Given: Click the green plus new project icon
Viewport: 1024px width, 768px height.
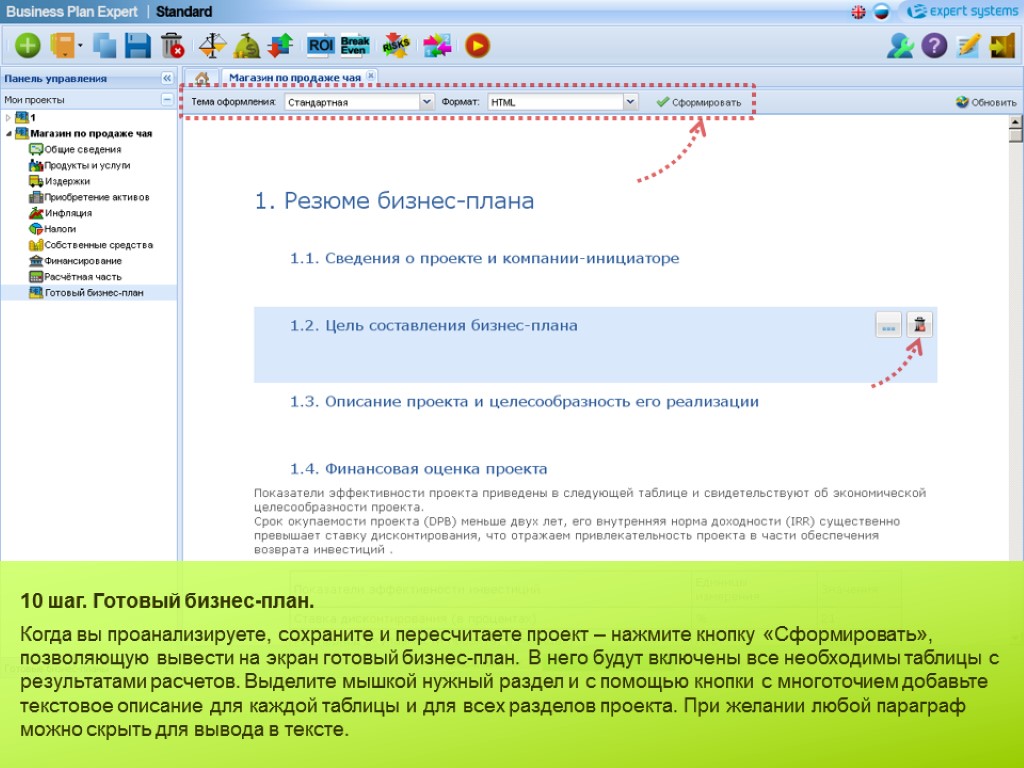Looking at the screenshot, I should [27, 46].
